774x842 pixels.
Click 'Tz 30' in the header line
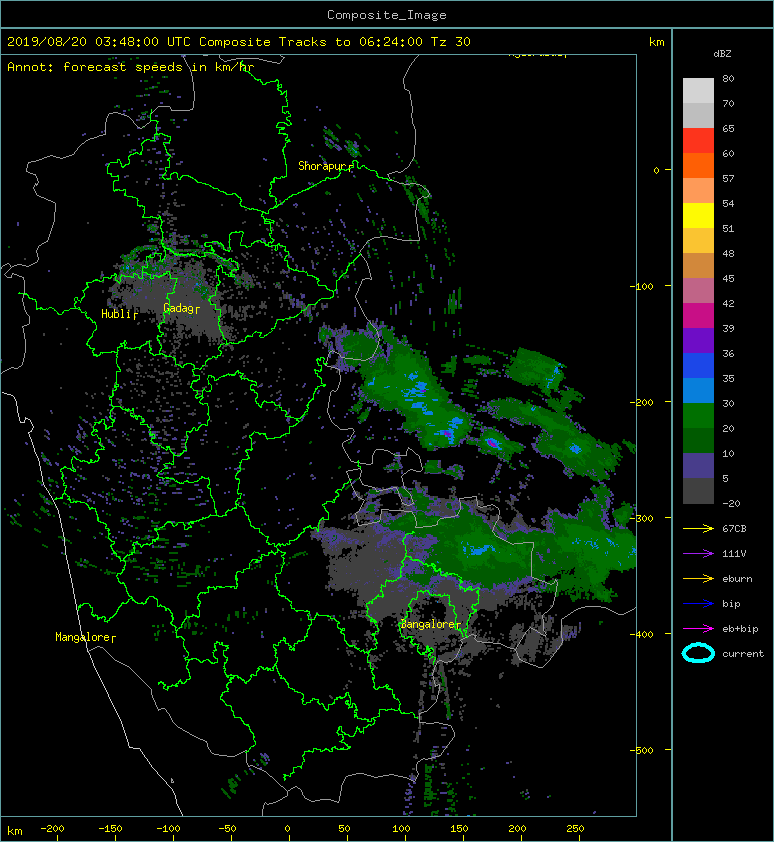[451, 42]
